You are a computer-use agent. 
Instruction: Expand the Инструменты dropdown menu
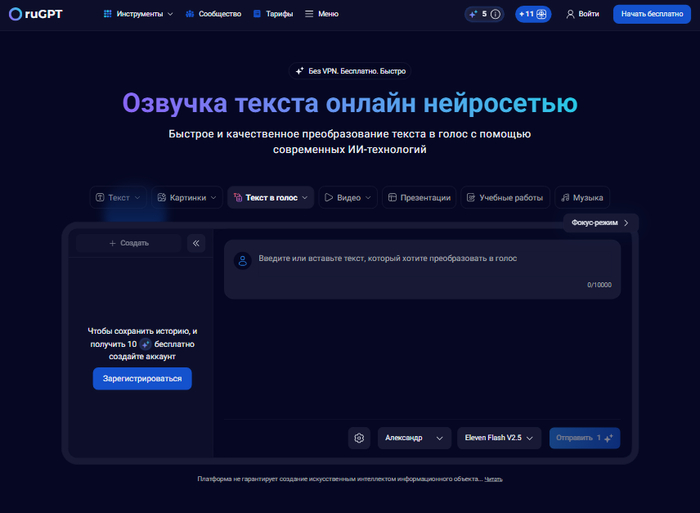coord(138,14)
